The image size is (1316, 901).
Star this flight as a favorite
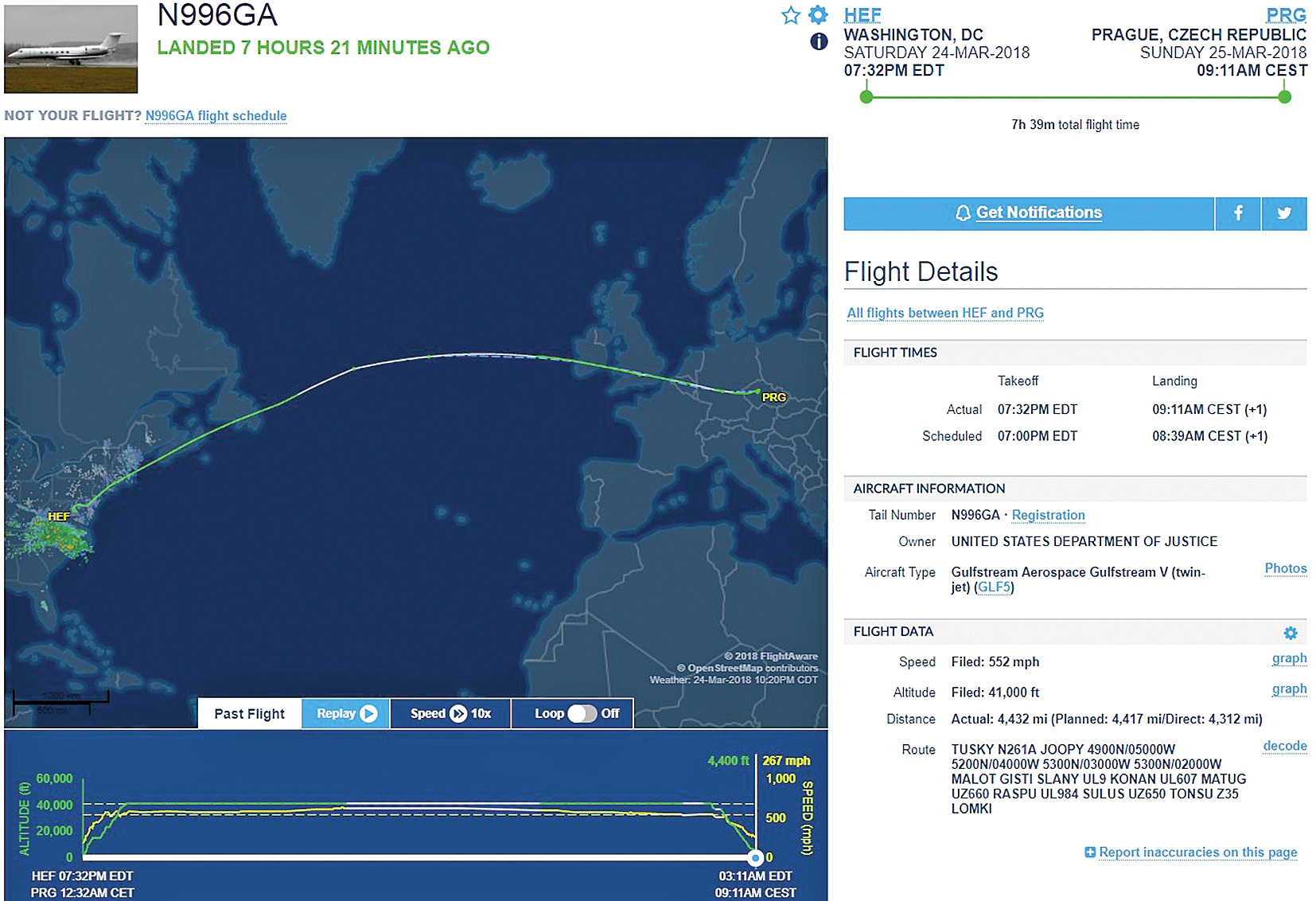(x=790, y=15)
